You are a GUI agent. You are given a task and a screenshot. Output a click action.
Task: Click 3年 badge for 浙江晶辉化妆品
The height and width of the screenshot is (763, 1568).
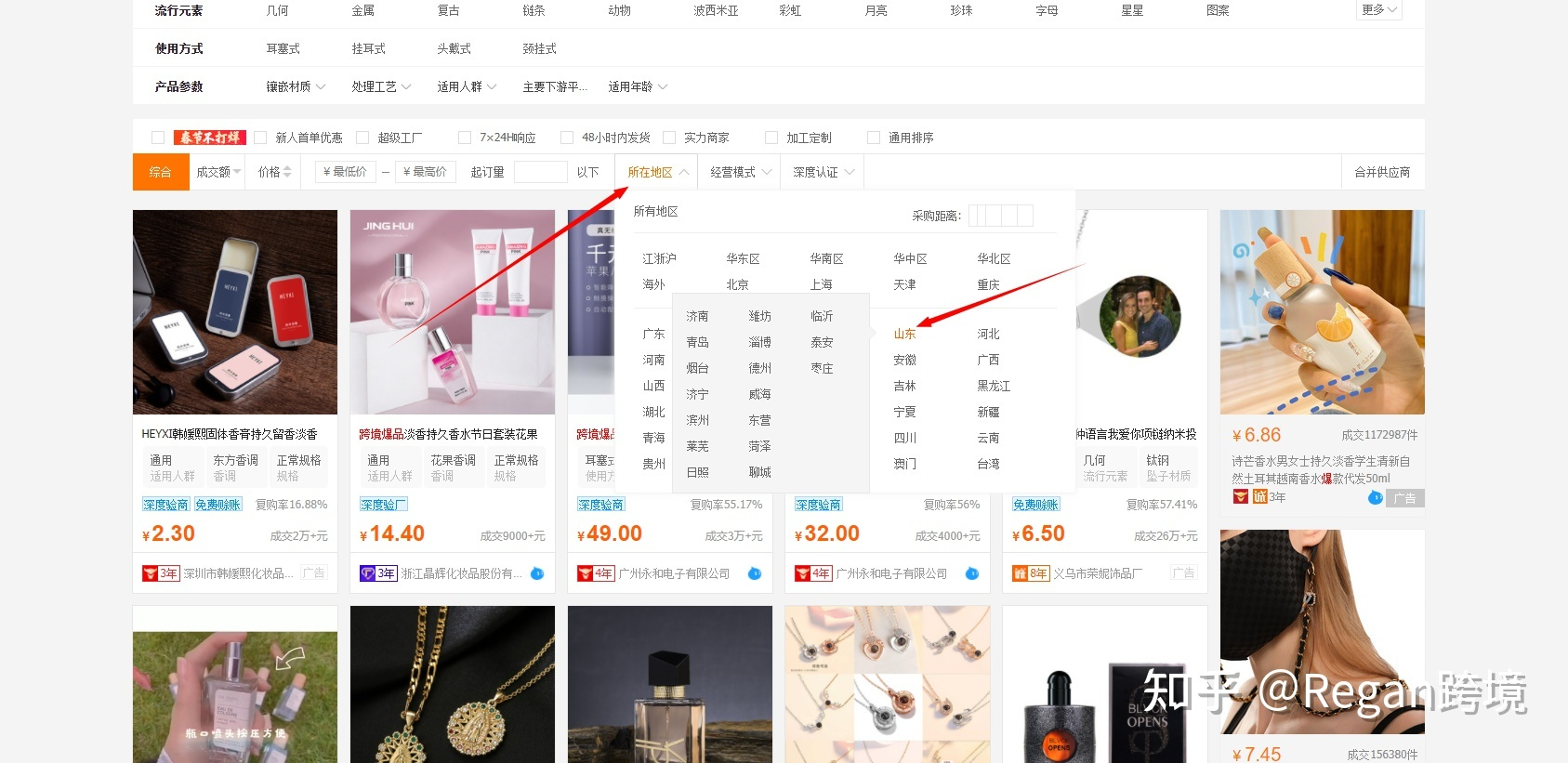pyautogui.click(x=378, y=573)
